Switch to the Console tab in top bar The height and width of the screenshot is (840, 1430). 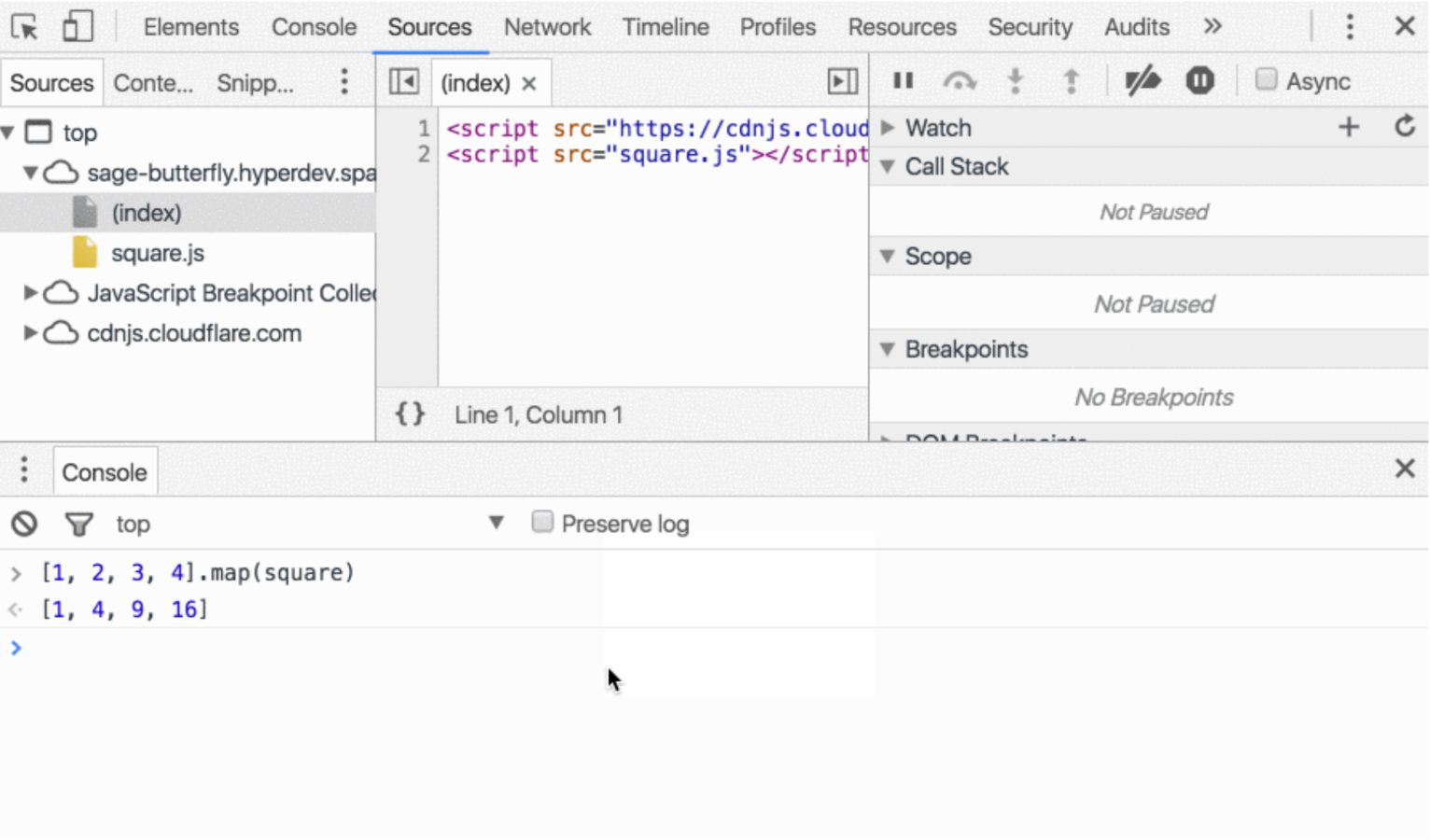pos(314,27)
